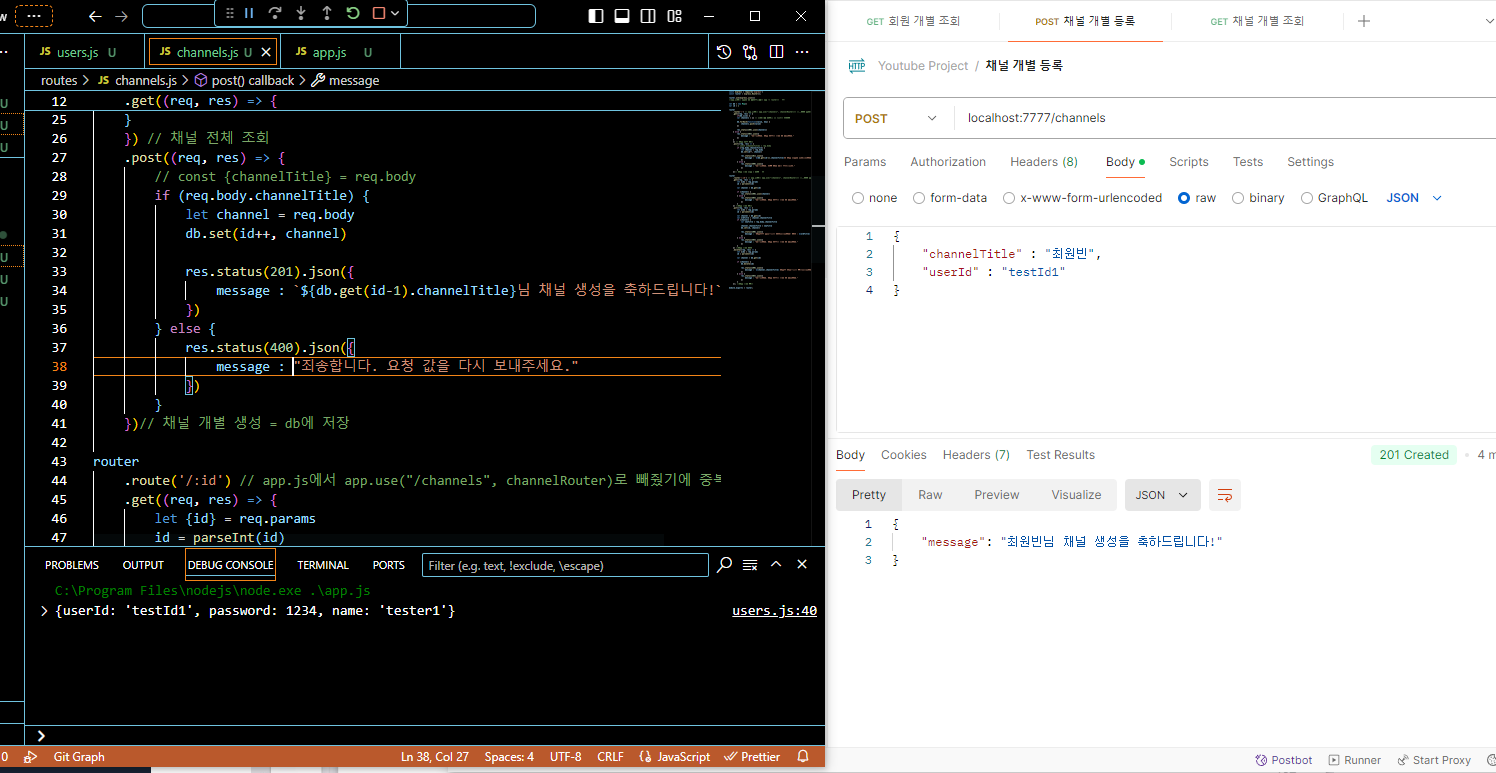Grab the debug toolbar drag handle
1496x773 pixels.
[230, 13]
